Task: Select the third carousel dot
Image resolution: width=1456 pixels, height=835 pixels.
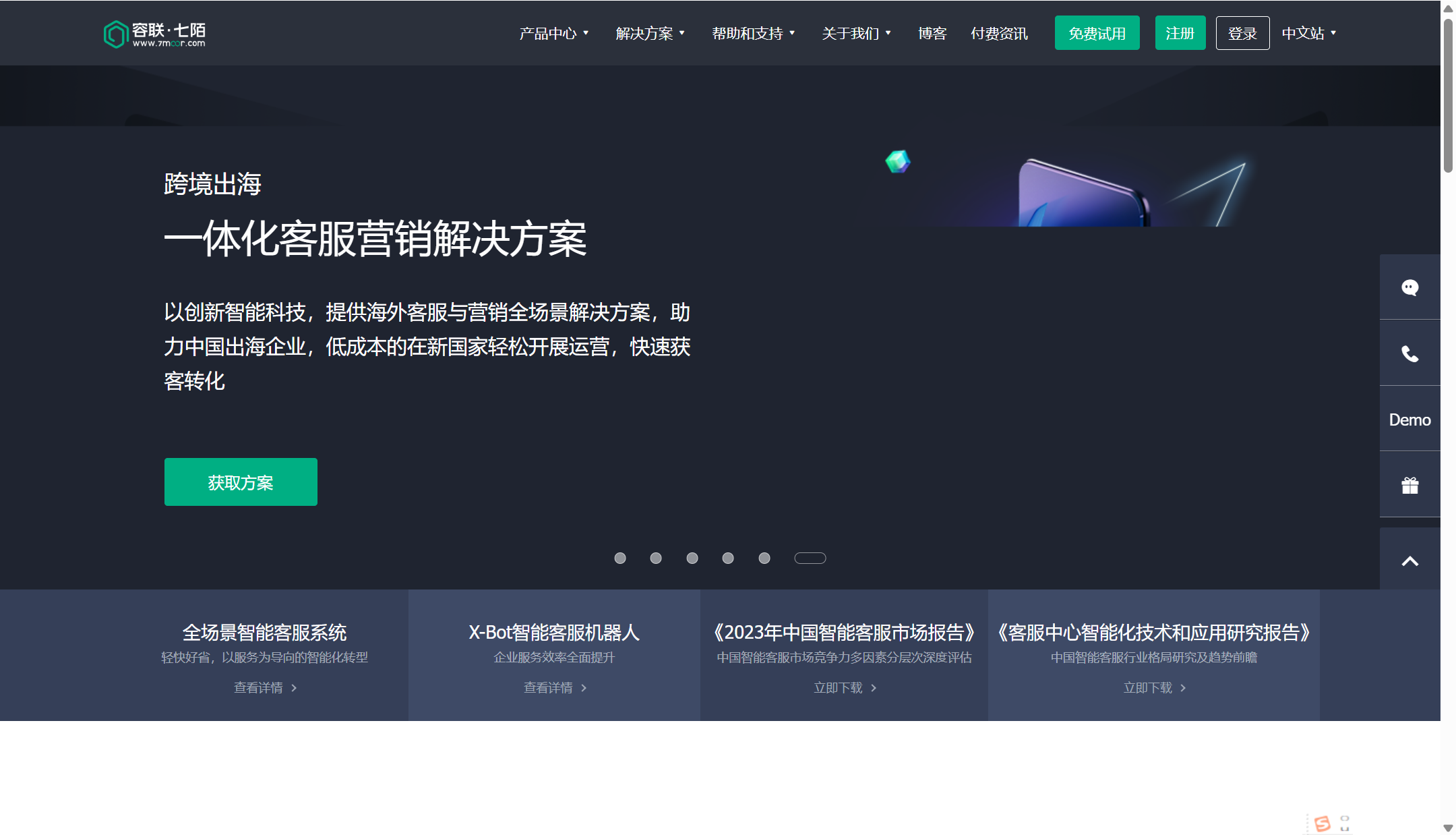Action: [x=692, y=558]
